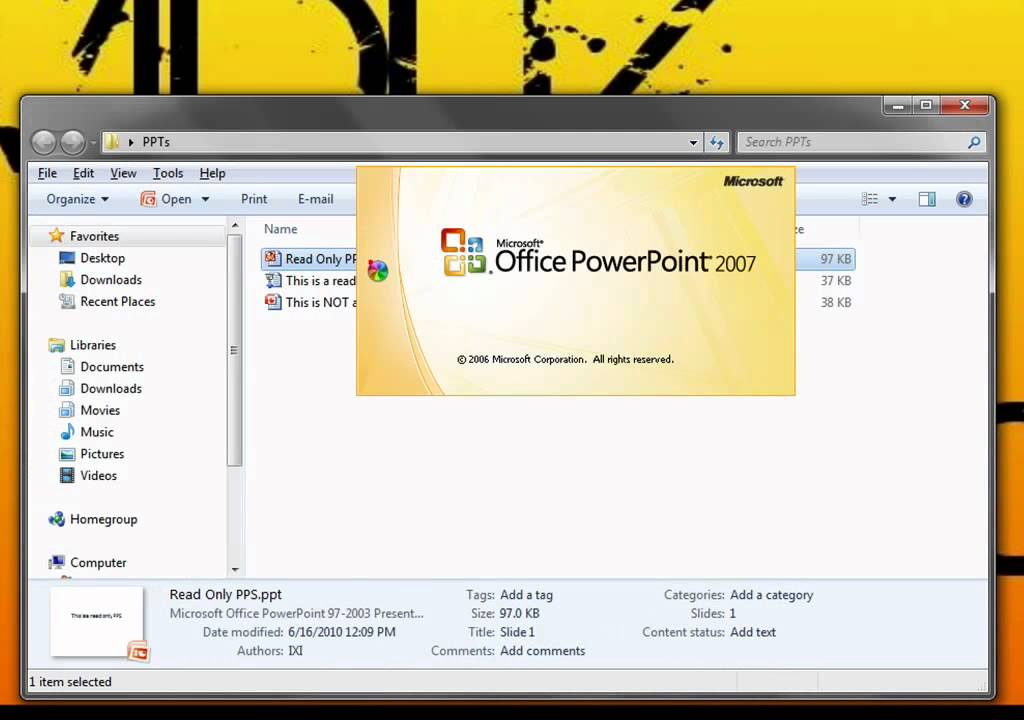Screen dimensions: 1024x720
Task: Click the Slide 1 title value
Action: pos(517,632)
